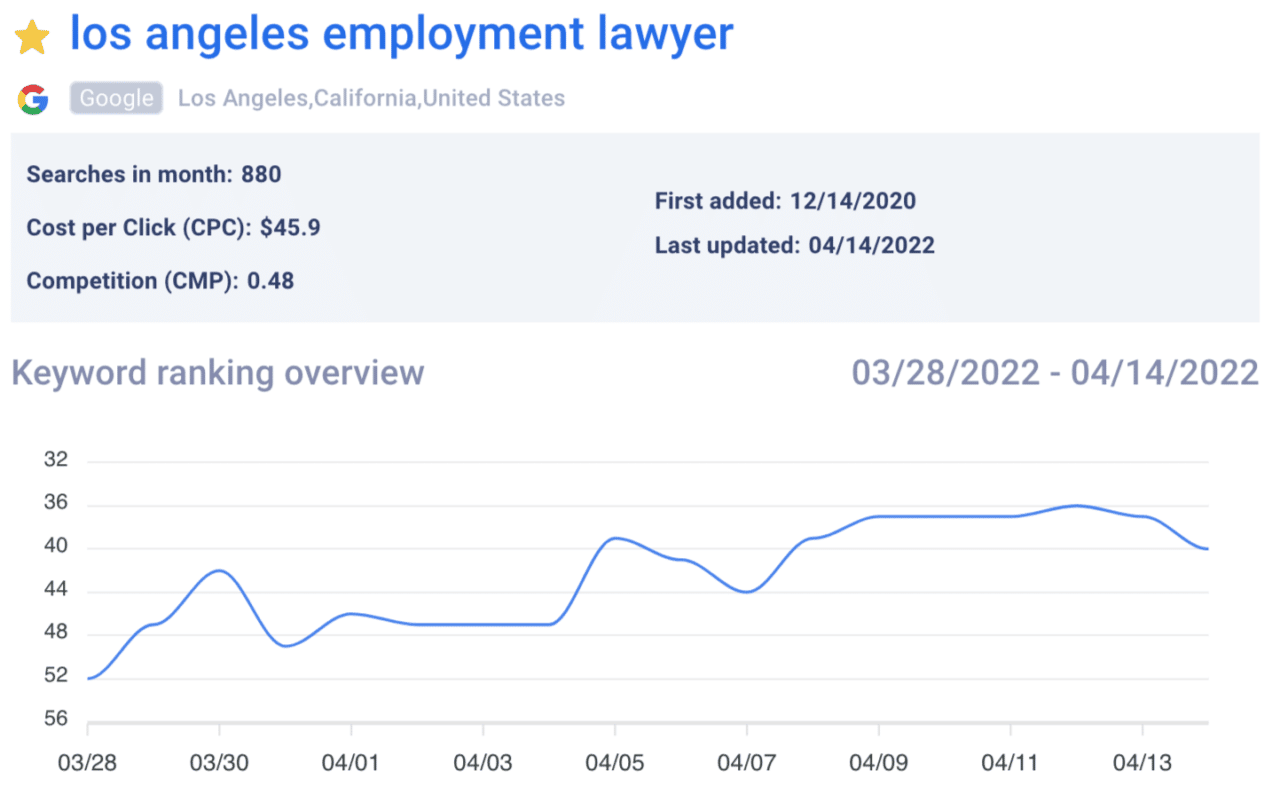The width and height of the screenshot is (1280, 794).
Task: Click the 04/09 x-axis date label
Action: [x=879, y=762]
